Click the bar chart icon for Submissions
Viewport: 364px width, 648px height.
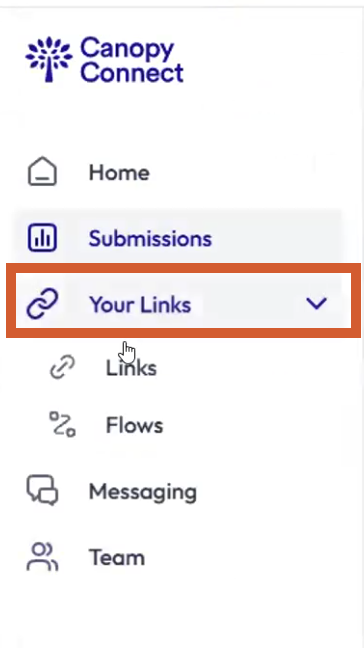coord(42,238)
